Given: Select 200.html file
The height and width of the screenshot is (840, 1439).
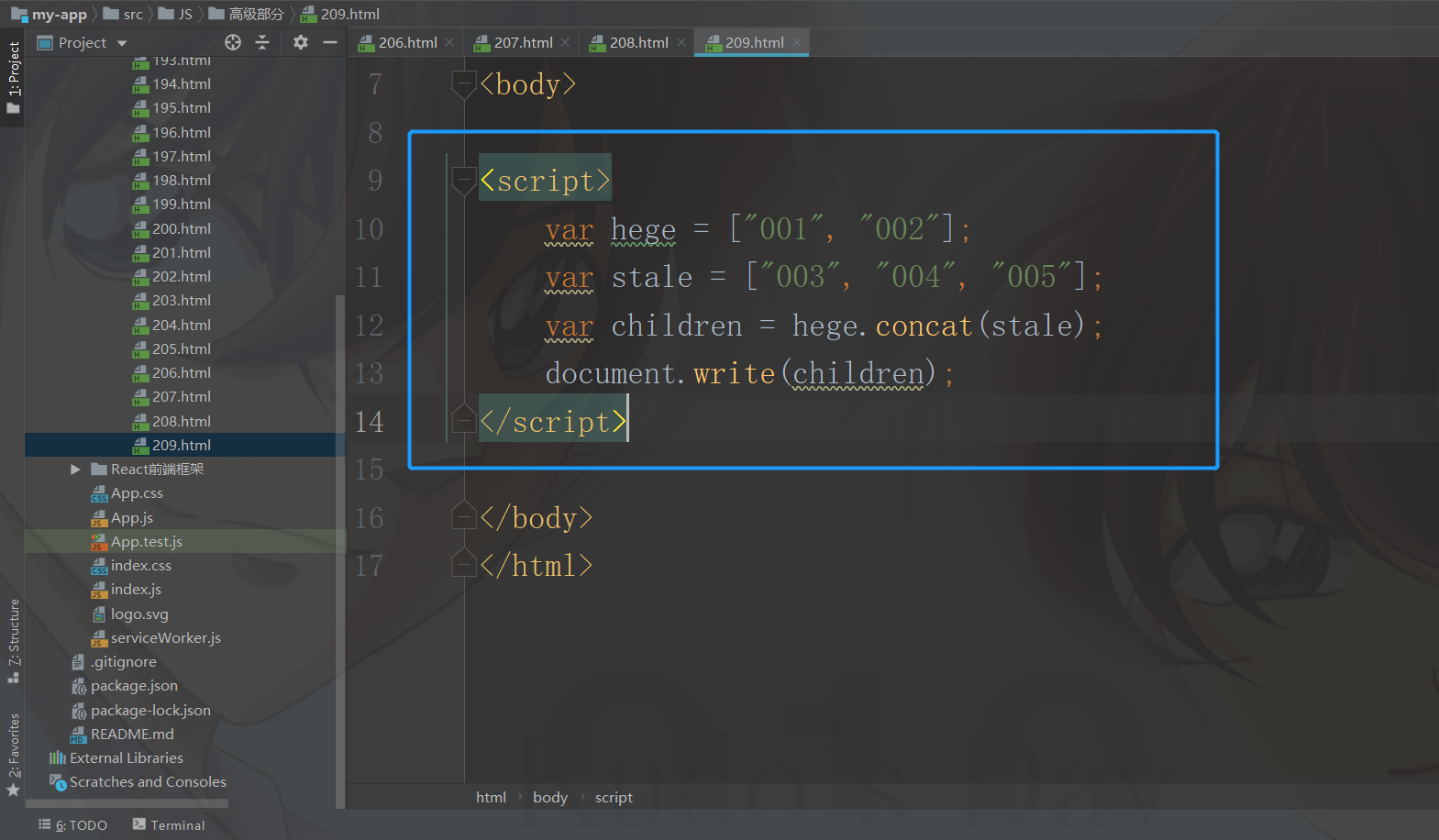Looking at the screenshot, I should [172, 229].
